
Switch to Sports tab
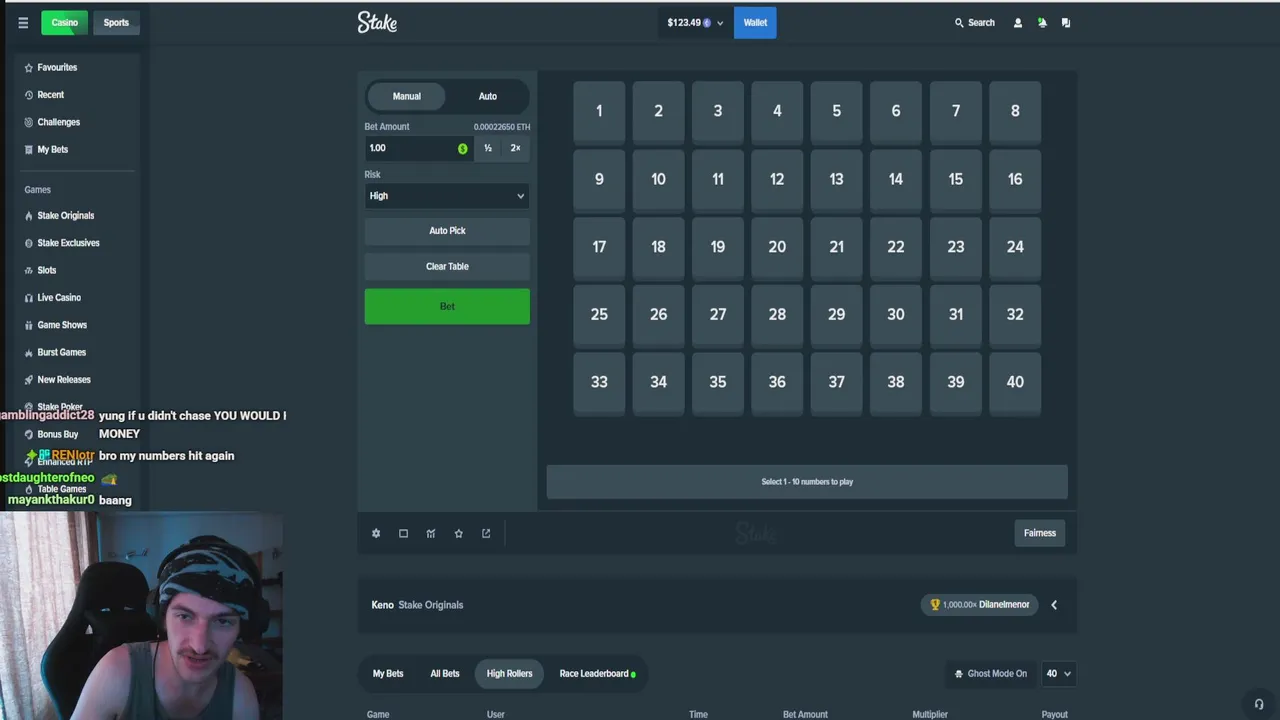pyautogui.click(x=116, y=23)
